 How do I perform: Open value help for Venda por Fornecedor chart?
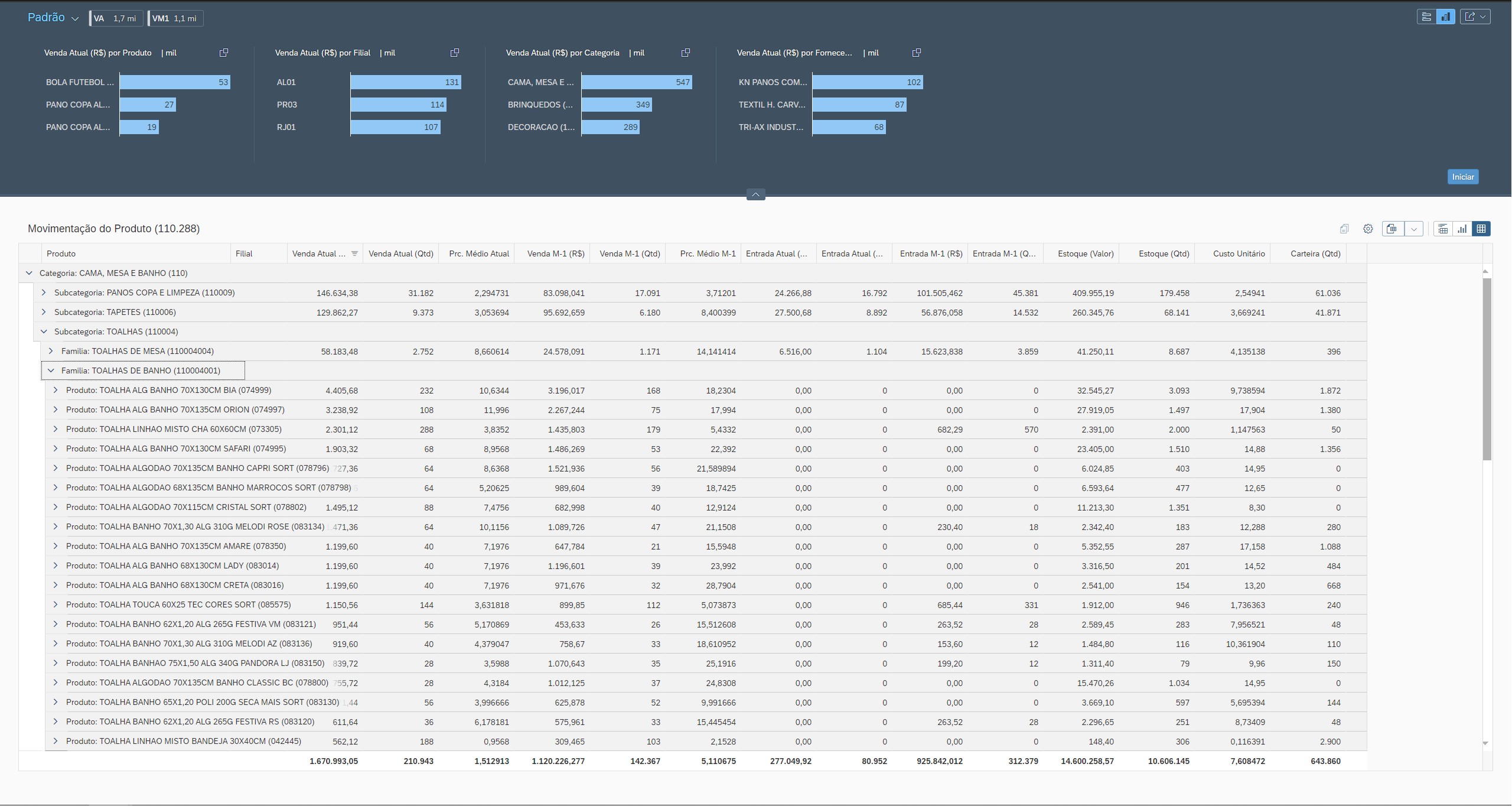coord(917,53)
